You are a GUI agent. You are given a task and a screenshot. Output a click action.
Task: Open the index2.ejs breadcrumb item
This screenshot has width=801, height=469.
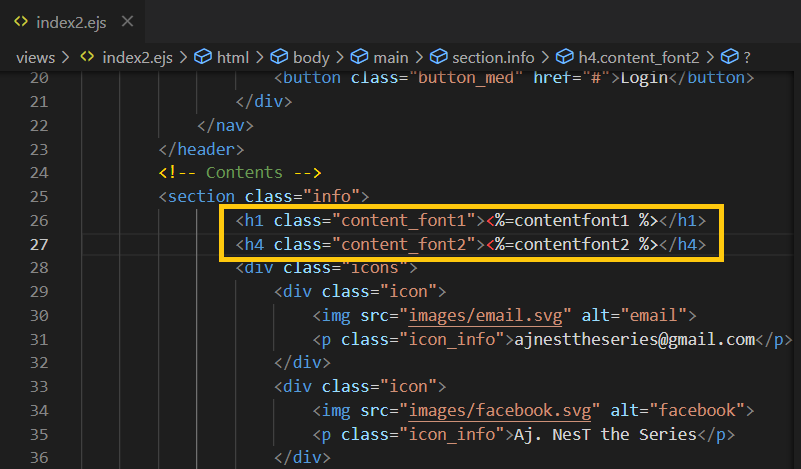[x=137, y=57]
